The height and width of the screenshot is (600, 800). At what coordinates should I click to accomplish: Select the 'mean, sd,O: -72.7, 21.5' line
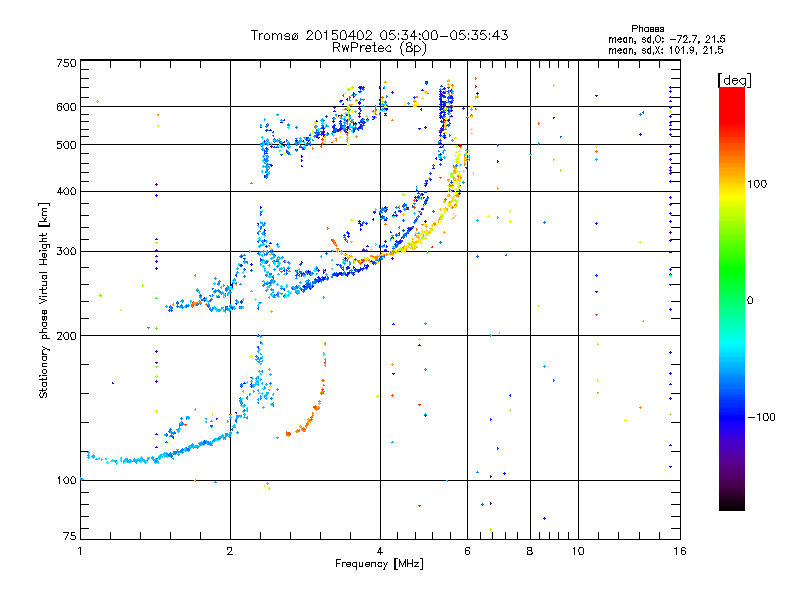point(666,39)
